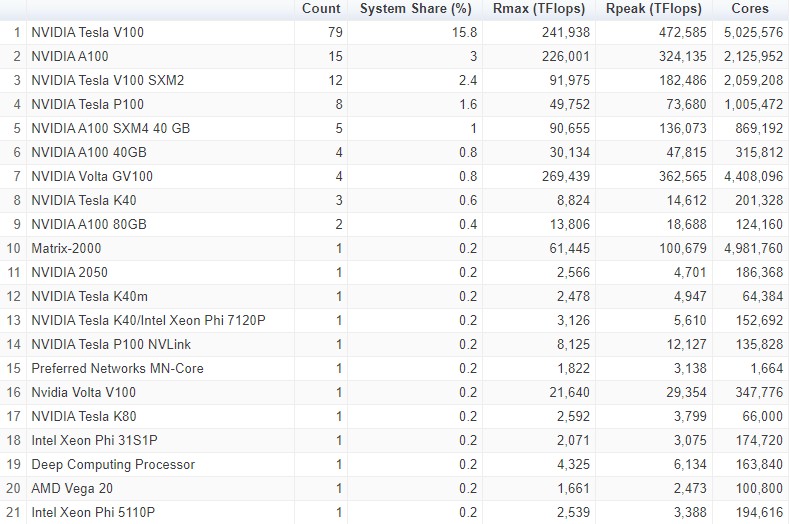Select NVIDIA Tesla K80 entry
Image resolution: width=790 pixels, height=524 pixels.
pos(84,417)
